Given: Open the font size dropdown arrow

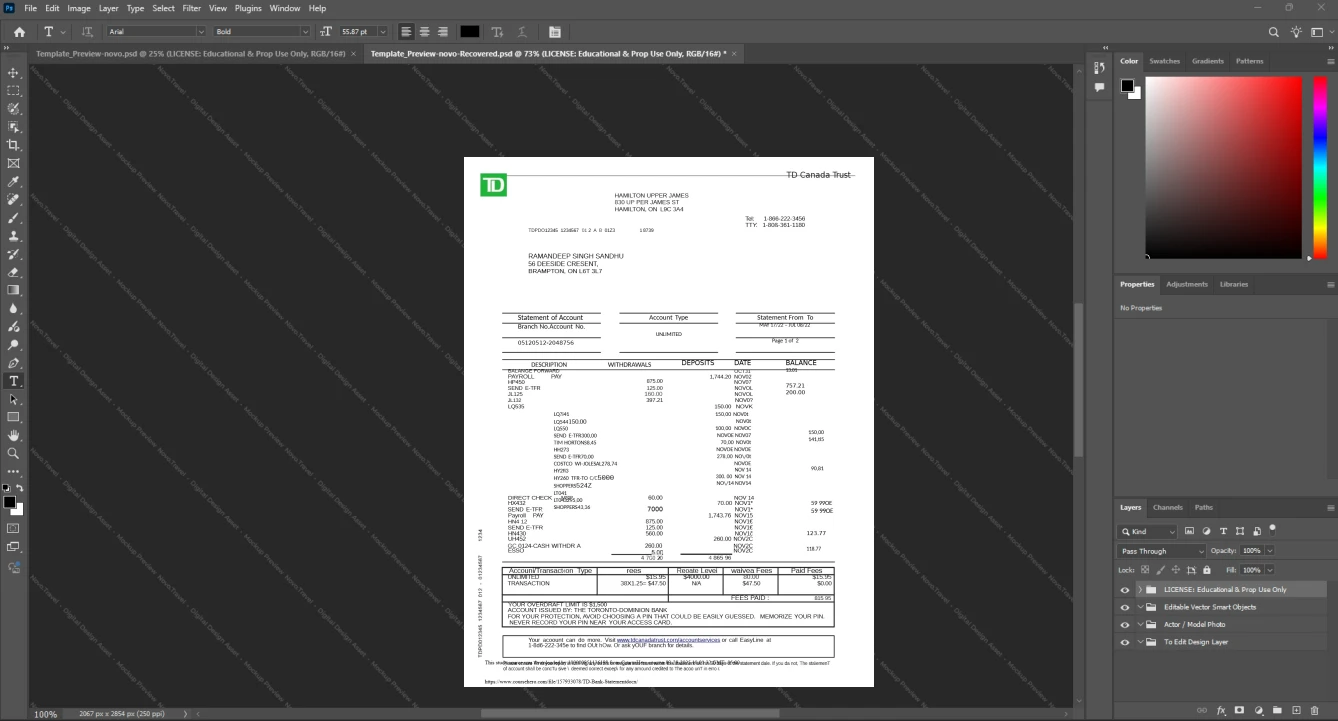Looking at the screenshot, I should click(382, 32).
